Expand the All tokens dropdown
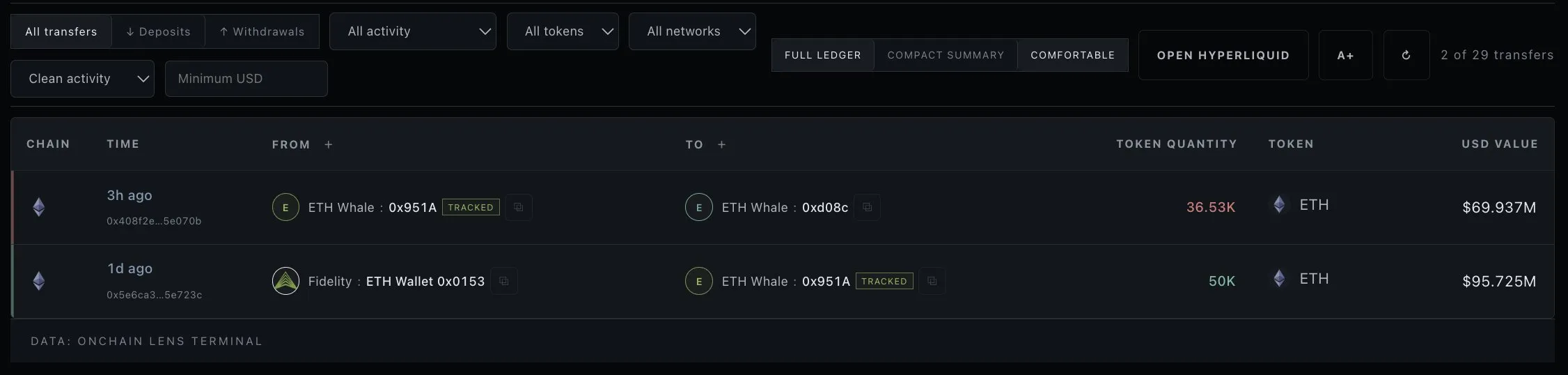1568x375 pixels. (563, 31)
